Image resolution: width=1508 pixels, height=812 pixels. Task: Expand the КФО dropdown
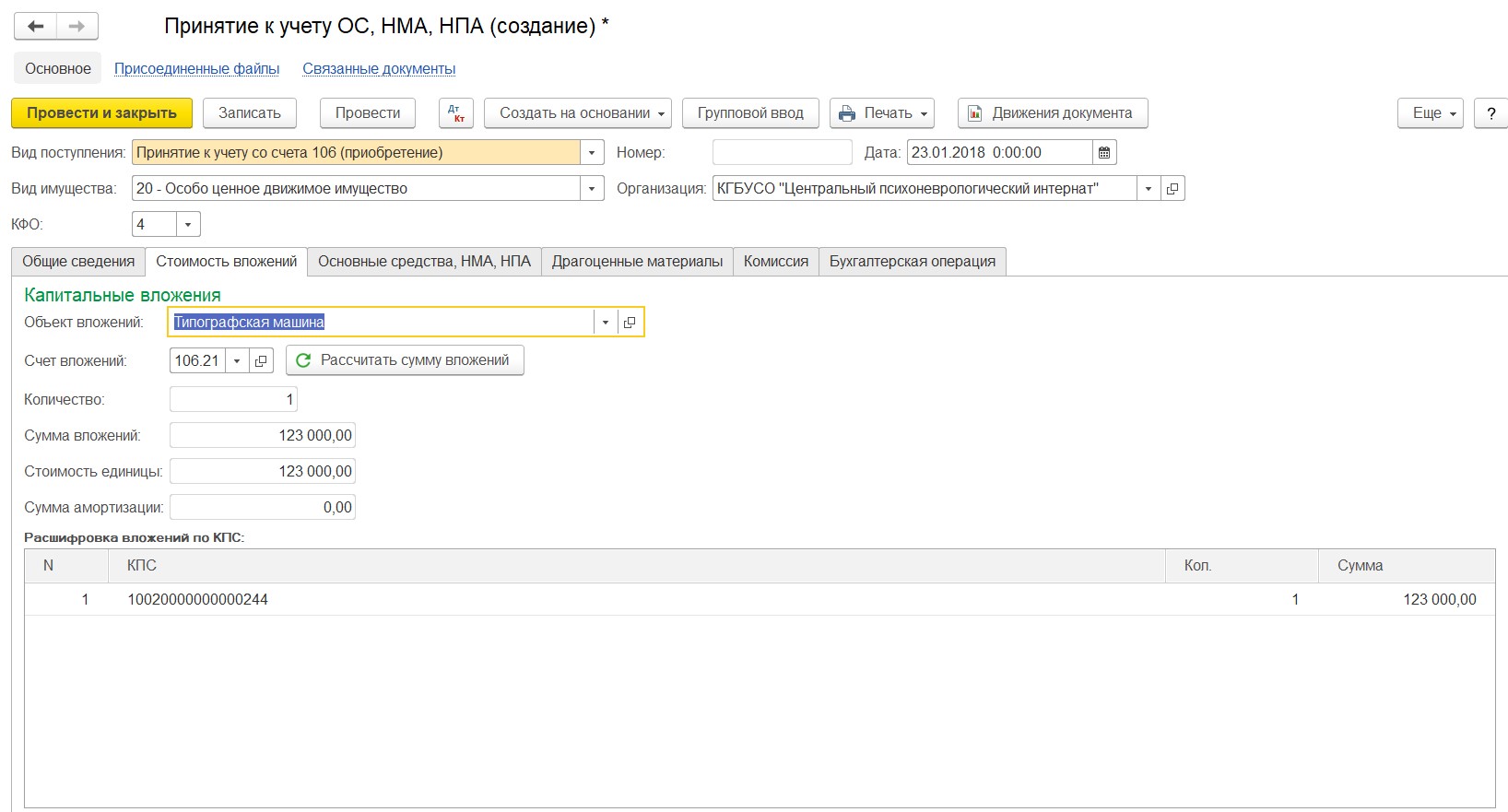pos(188,225)
